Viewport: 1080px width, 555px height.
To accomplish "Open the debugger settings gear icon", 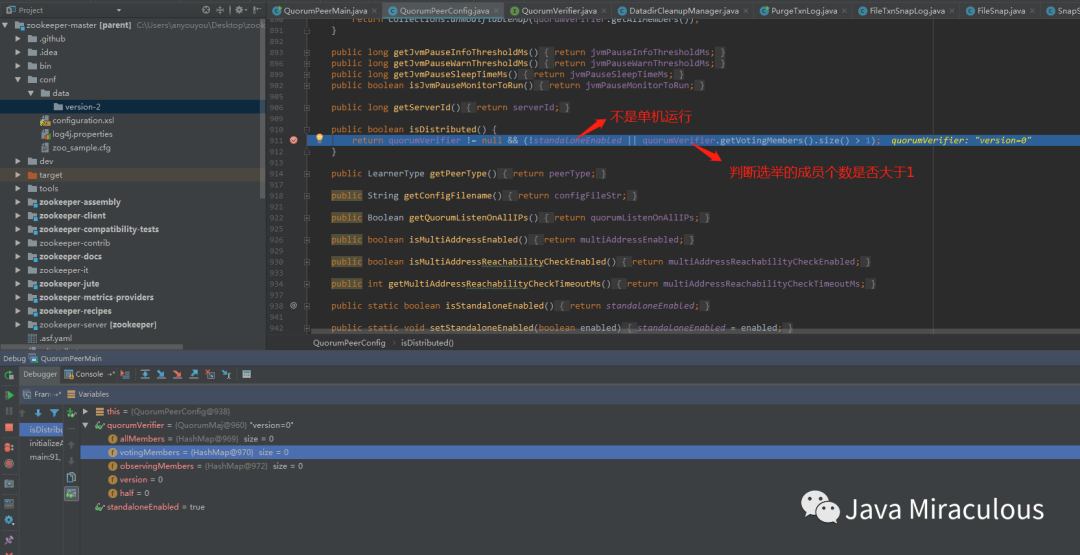I will pos(9,520).
